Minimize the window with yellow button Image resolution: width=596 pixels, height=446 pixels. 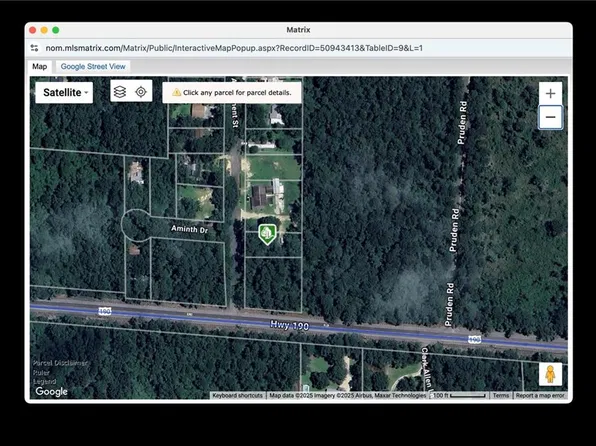tap(44, 30)
